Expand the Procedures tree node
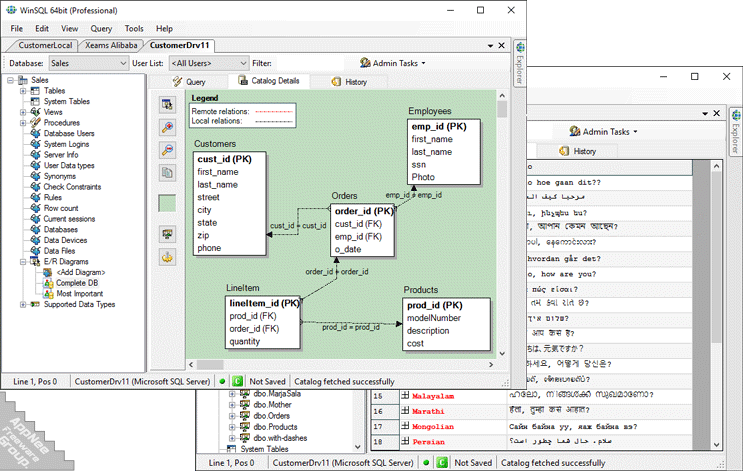The width and height of the screenshot is (743, 471). [23, 123]
